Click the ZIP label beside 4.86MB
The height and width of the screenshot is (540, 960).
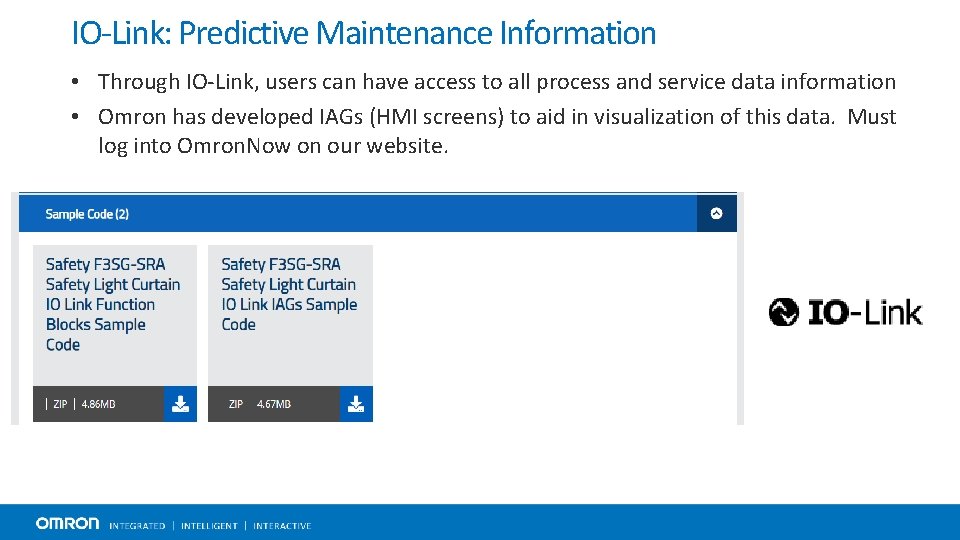tap(60, 404)
